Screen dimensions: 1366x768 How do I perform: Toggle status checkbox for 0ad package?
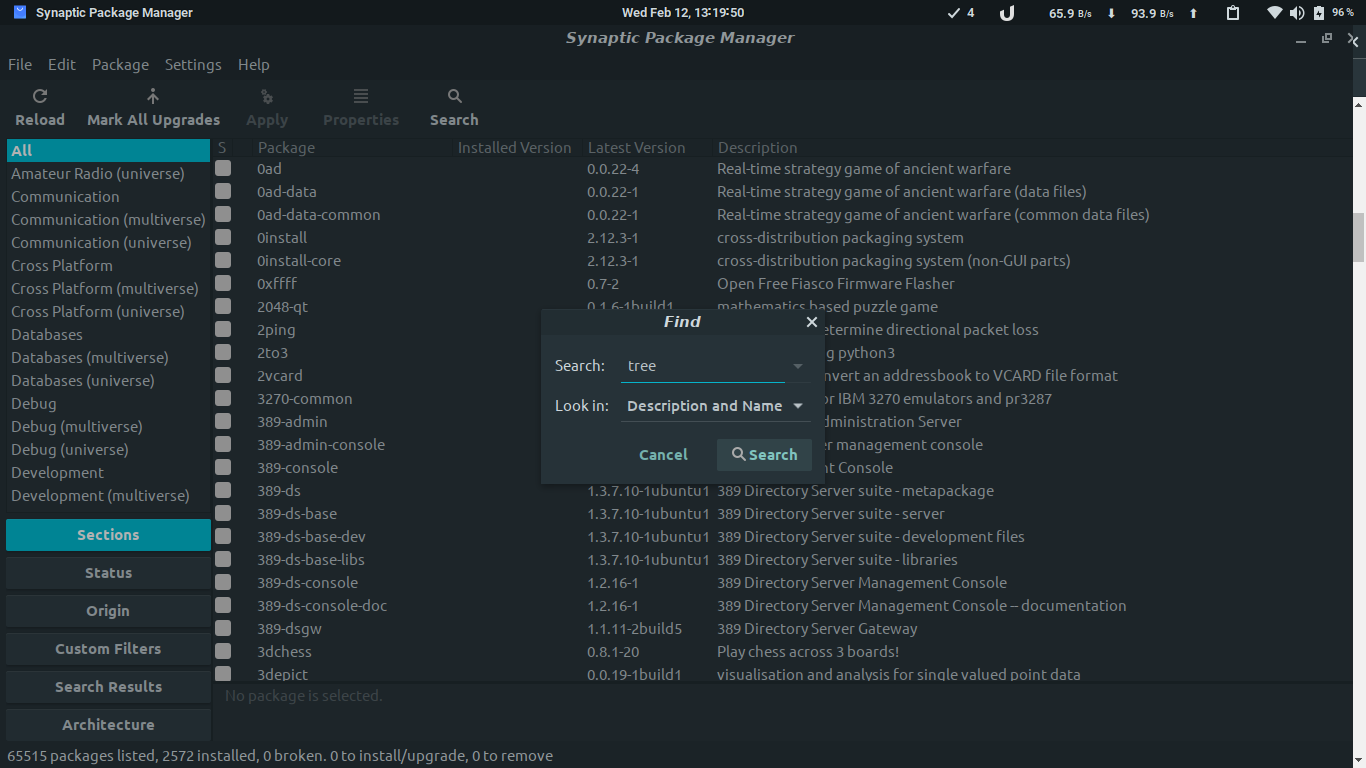(223, 169)
